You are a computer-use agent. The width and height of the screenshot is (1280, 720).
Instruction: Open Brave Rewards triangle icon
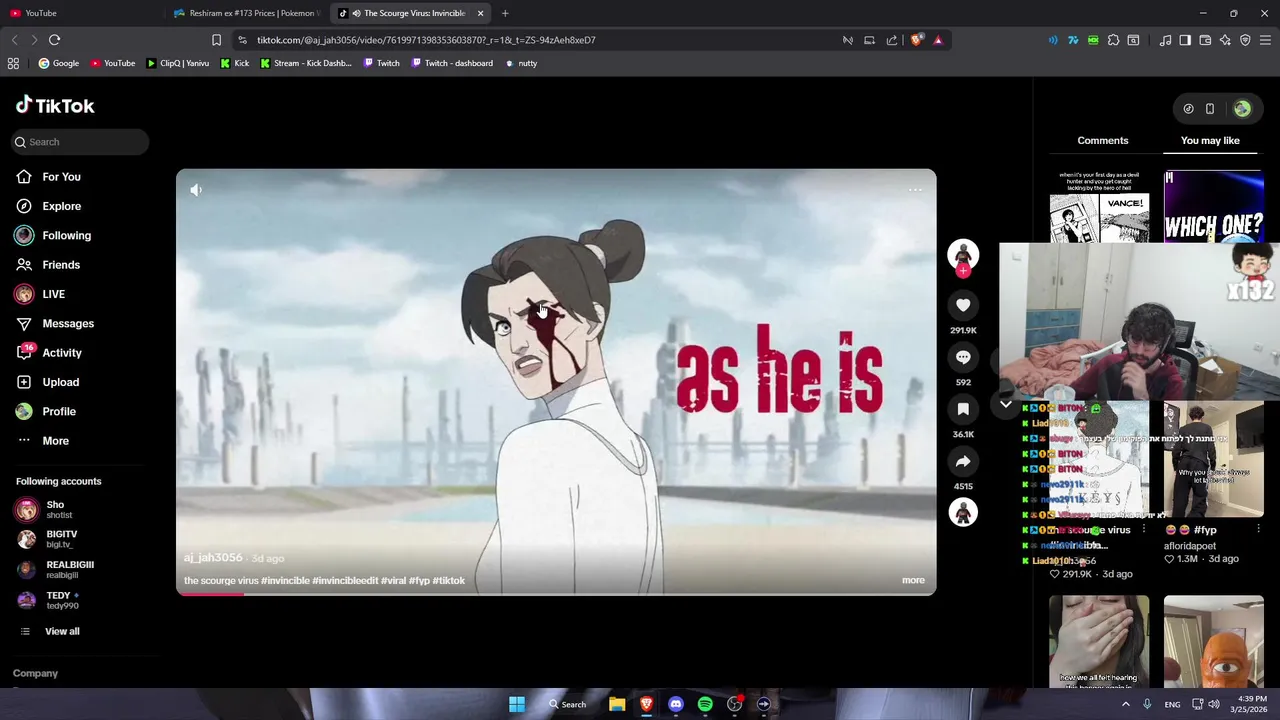point(938,40)
